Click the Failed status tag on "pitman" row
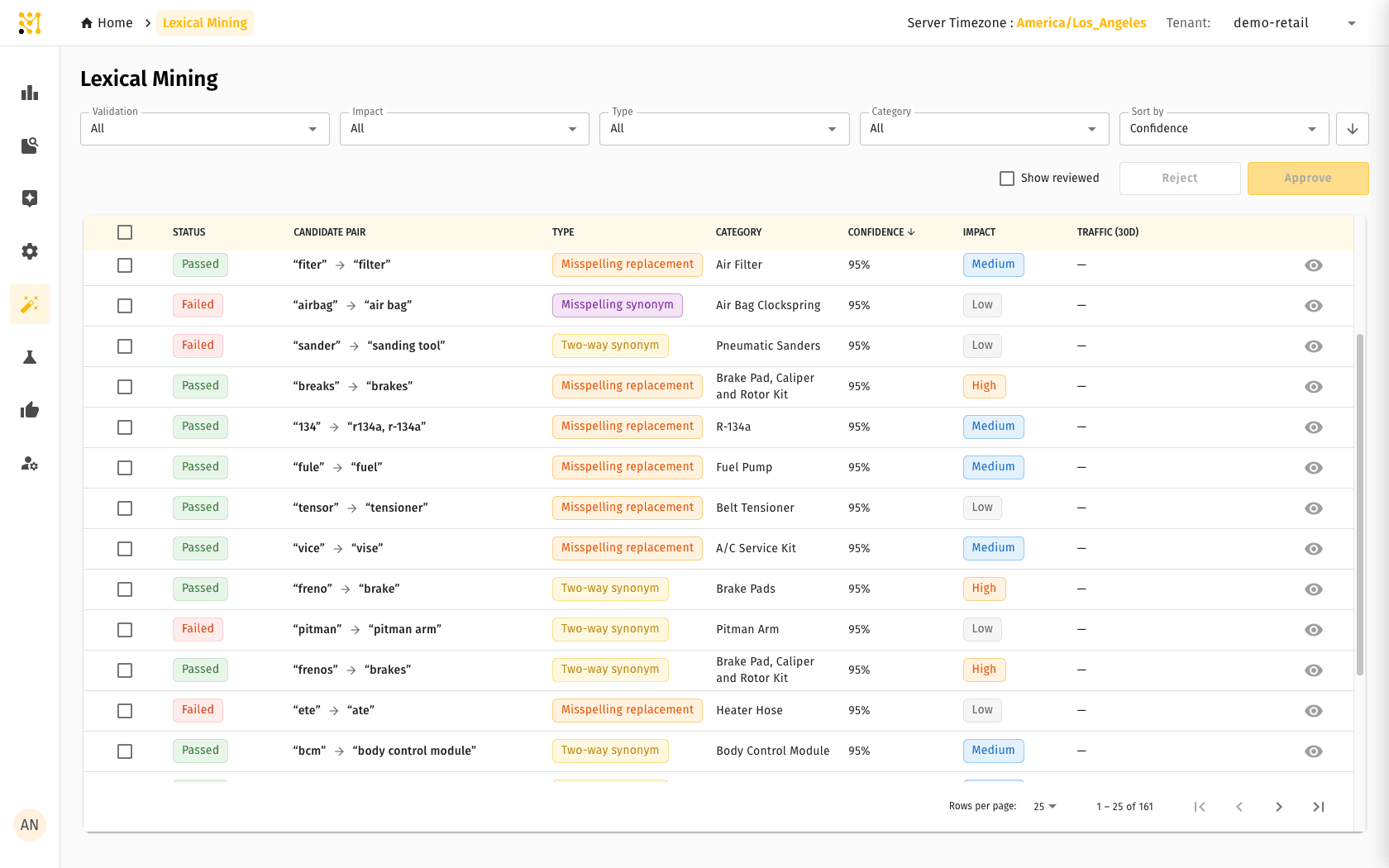 pos(198,629)
